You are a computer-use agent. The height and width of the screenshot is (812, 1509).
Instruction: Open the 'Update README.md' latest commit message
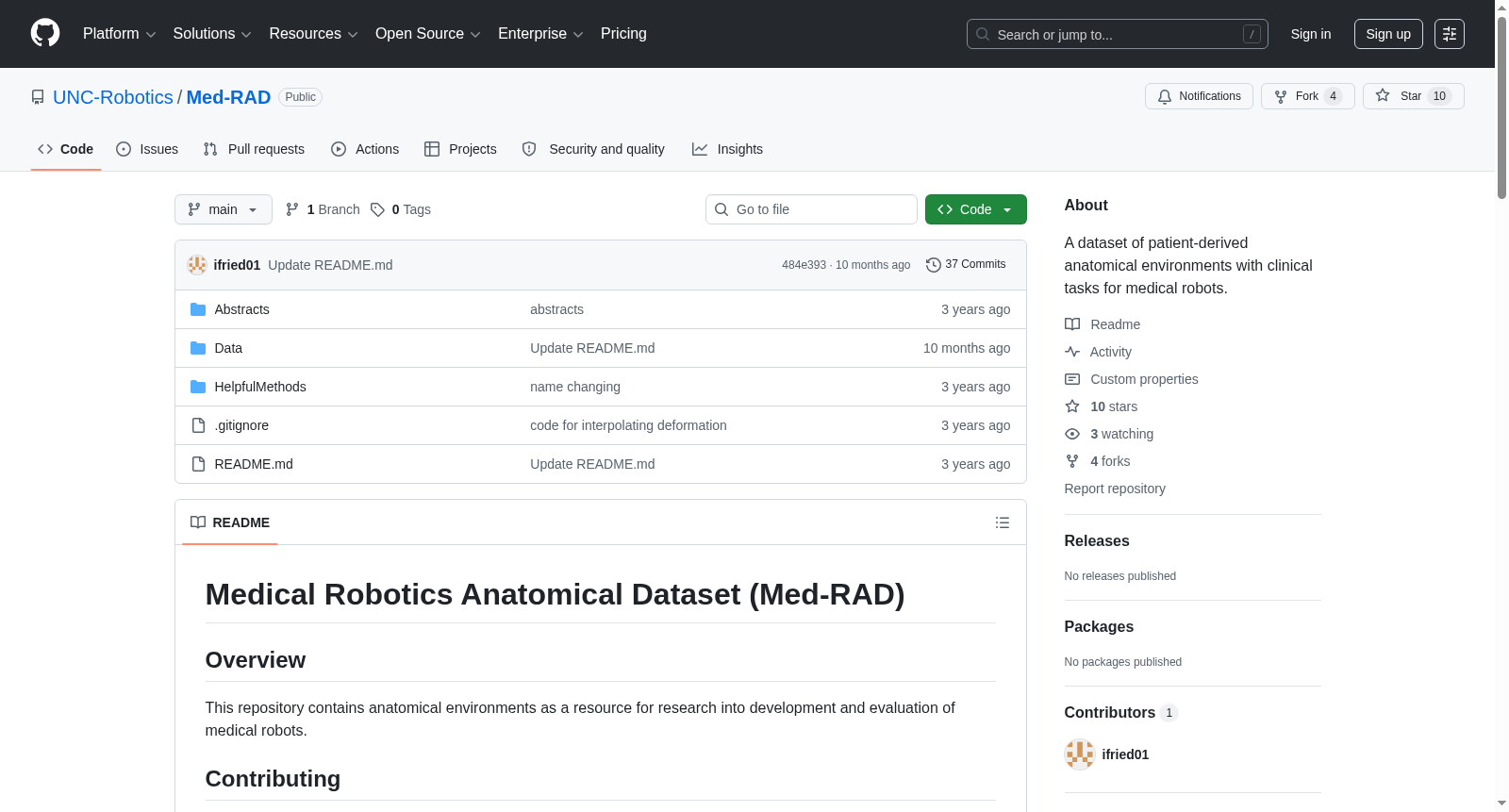pos(330,265)
